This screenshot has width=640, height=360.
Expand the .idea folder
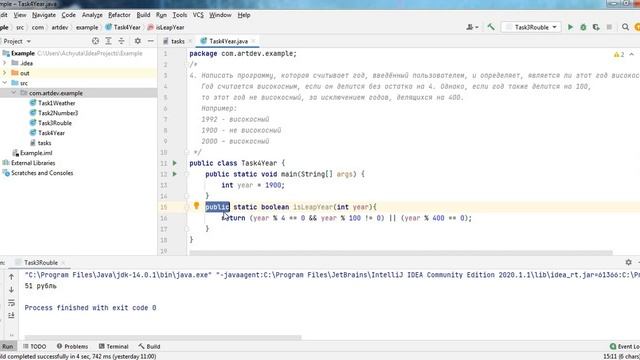pyautogui.click(x=5, y=63)
